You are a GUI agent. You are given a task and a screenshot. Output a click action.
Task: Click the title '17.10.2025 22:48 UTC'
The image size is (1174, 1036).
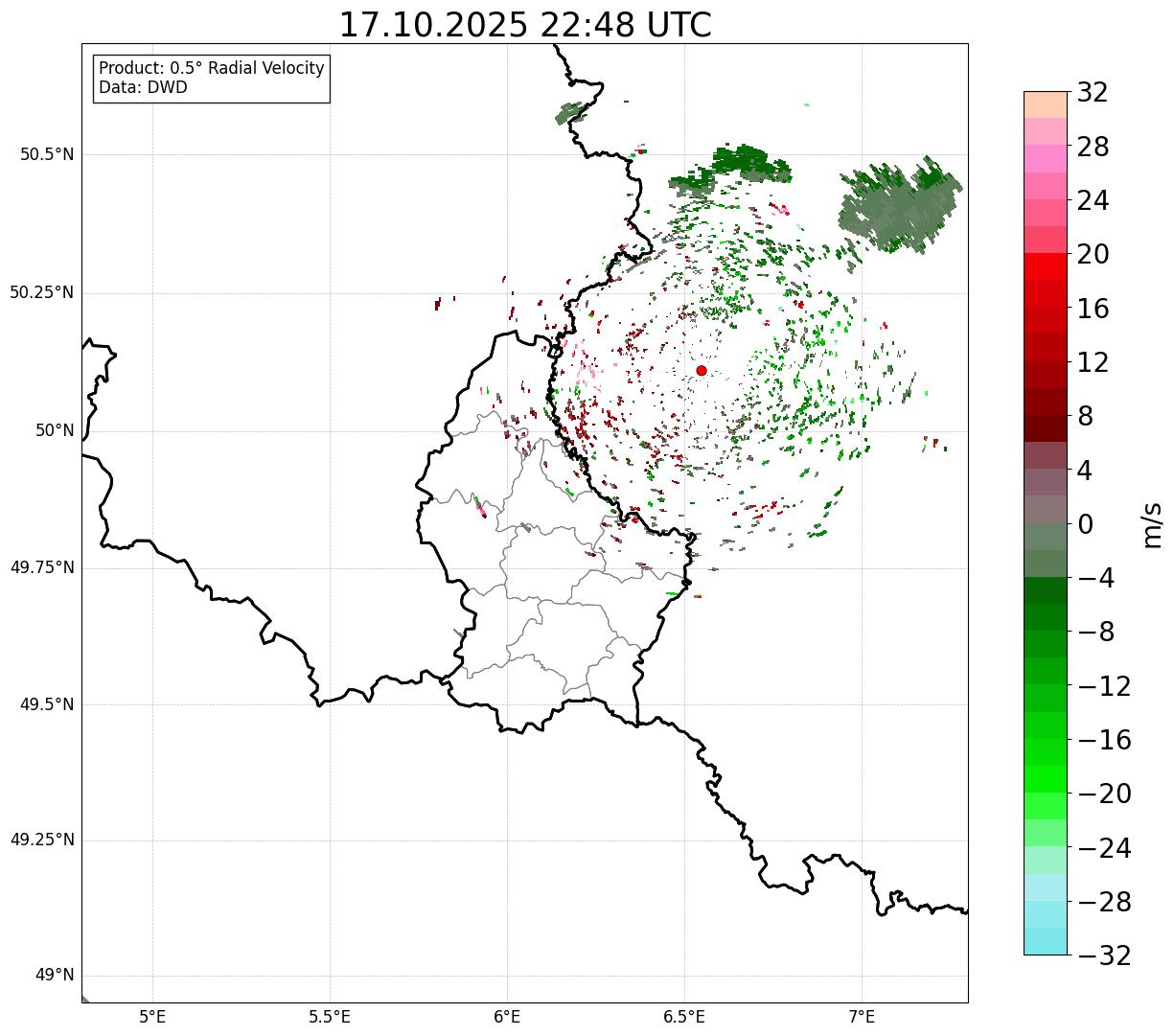click(525, 25)
